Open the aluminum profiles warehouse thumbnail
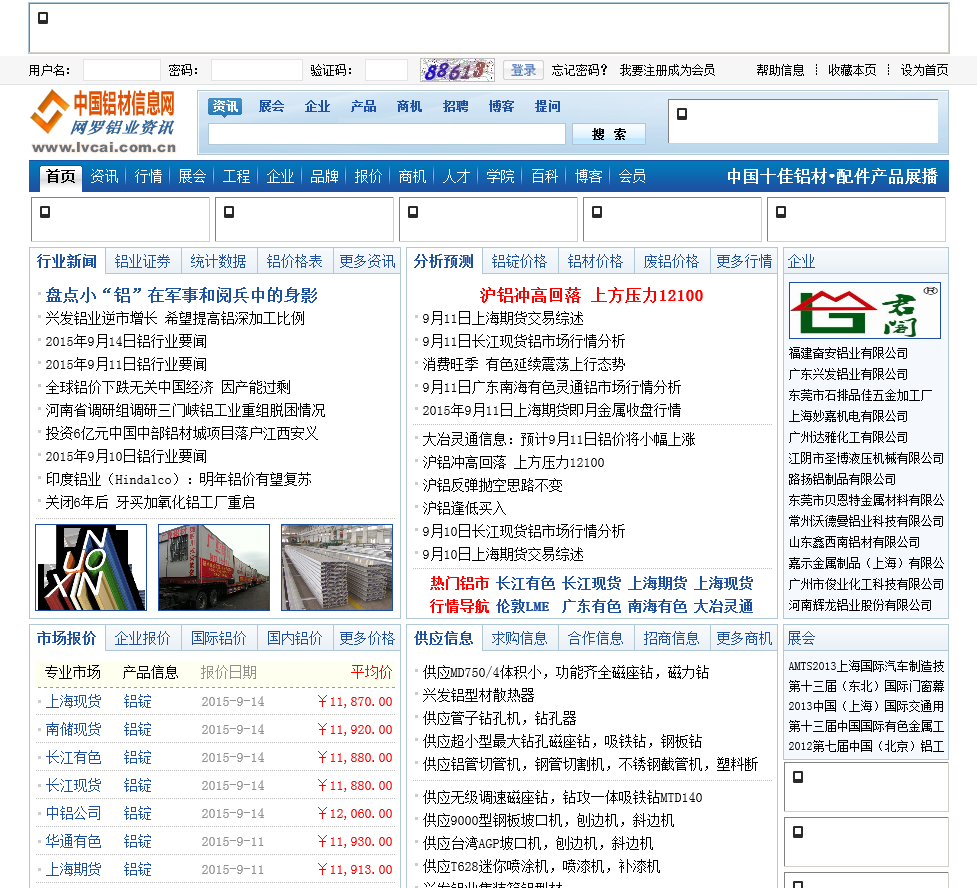 point(336,567)
